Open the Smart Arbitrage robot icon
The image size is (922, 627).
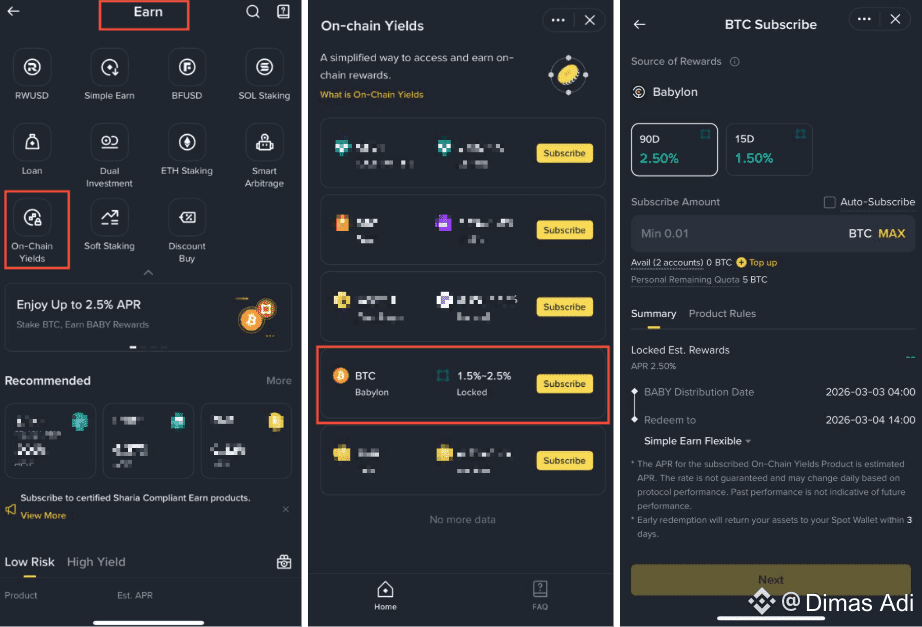[264, 142]
